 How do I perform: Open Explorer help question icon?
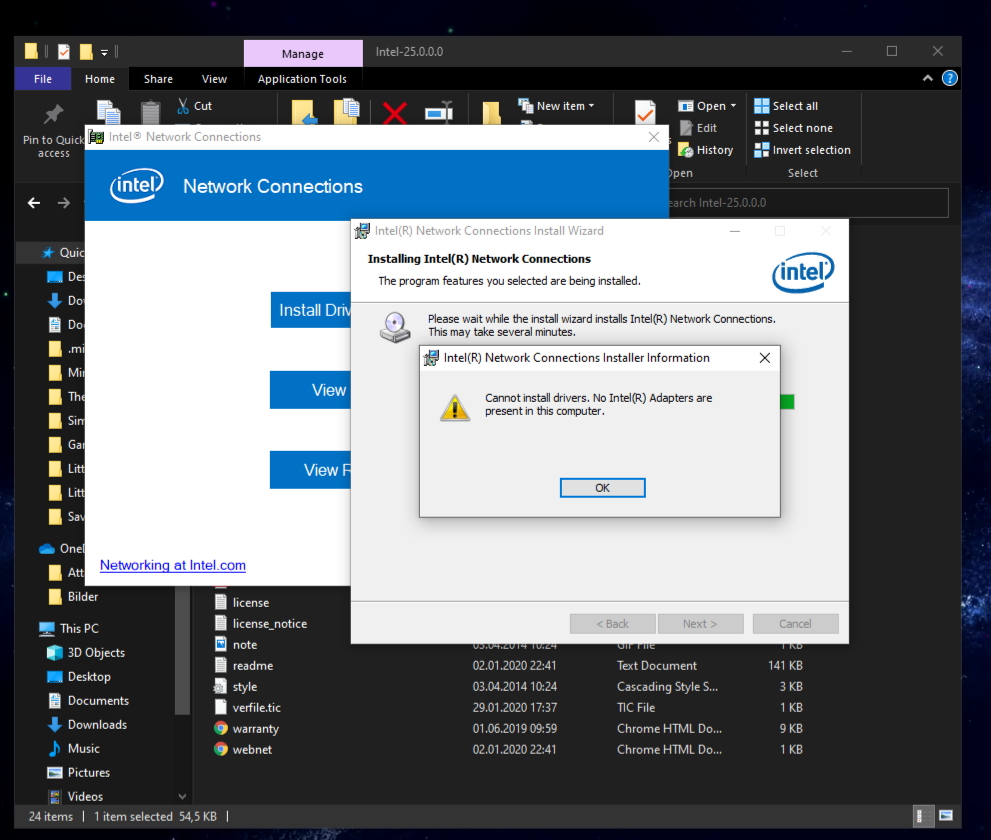949,78
